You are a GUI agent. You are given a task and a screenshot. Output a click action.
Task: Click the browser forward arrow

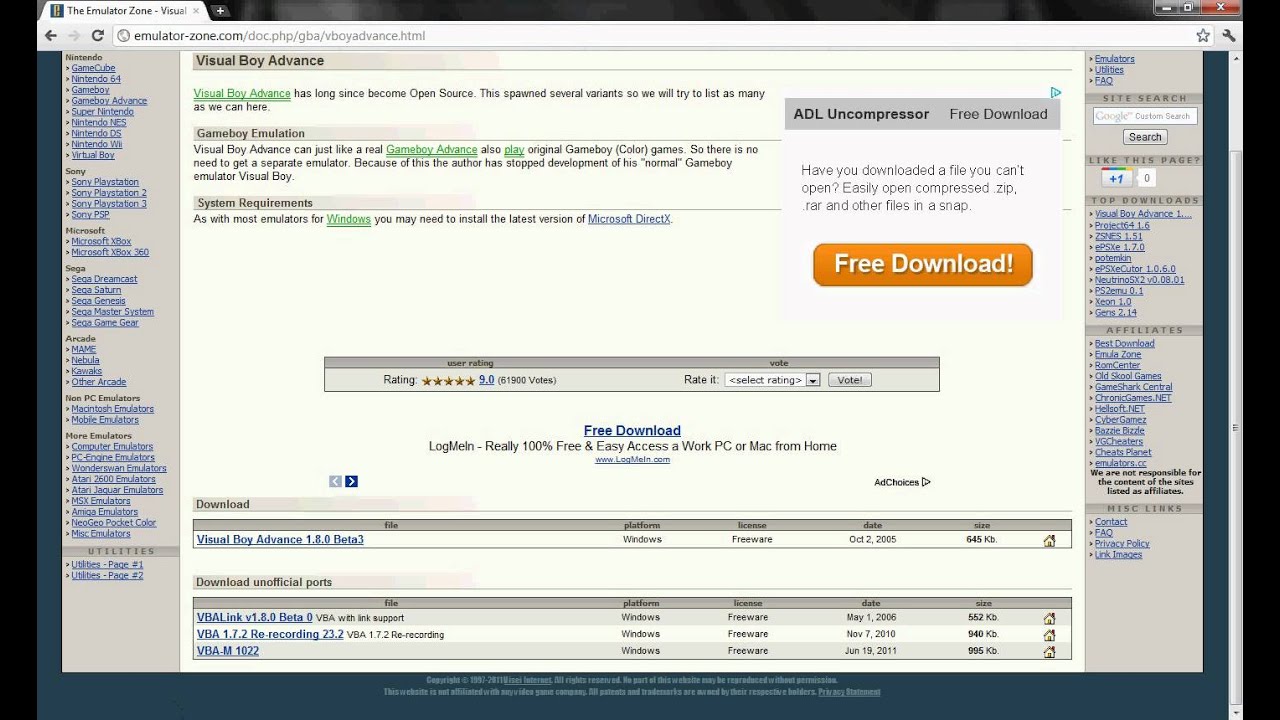[73, 35]
